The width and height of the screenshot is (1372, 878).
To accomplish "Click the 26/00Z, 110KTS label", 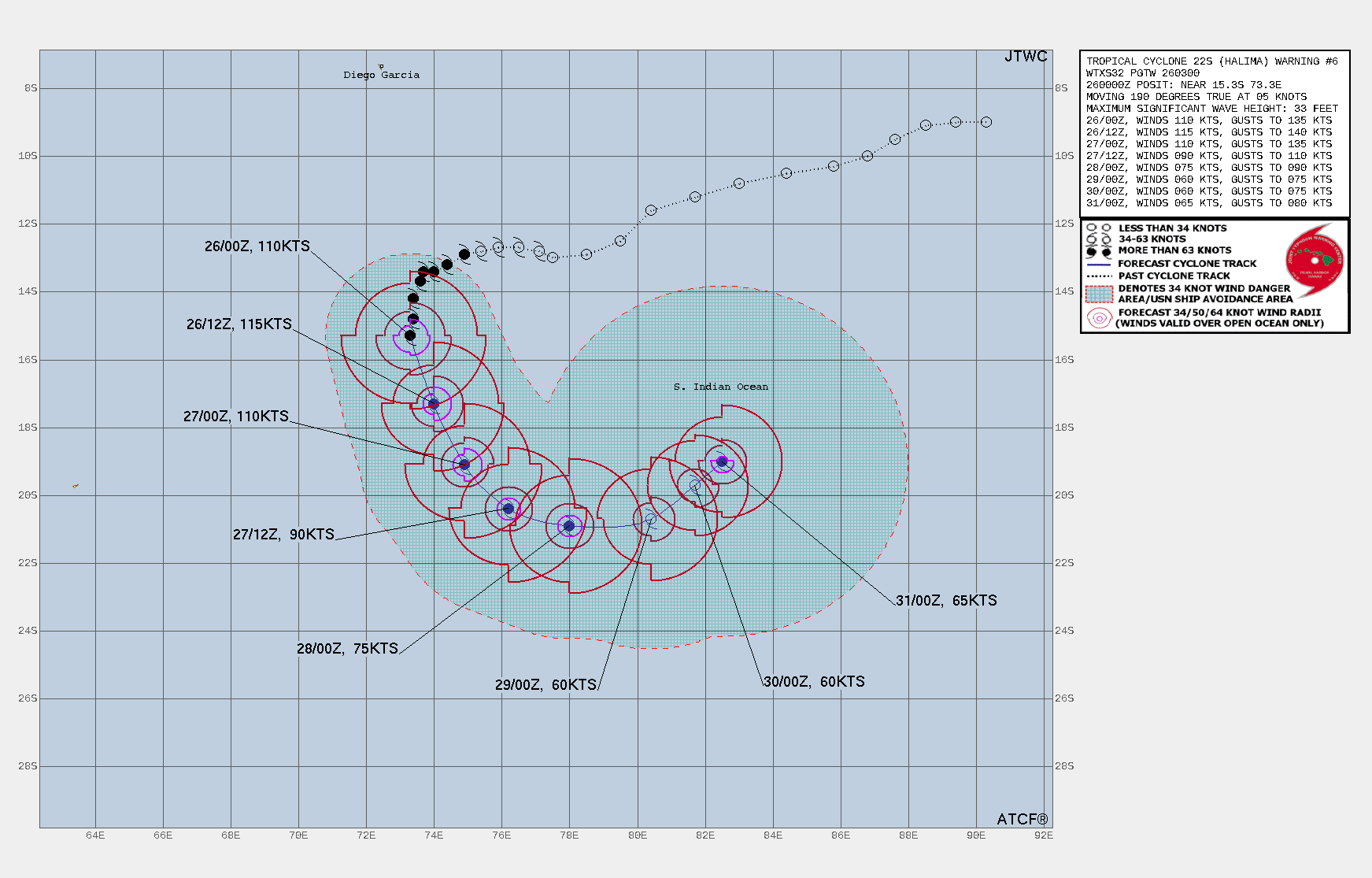I will point(257,246).
